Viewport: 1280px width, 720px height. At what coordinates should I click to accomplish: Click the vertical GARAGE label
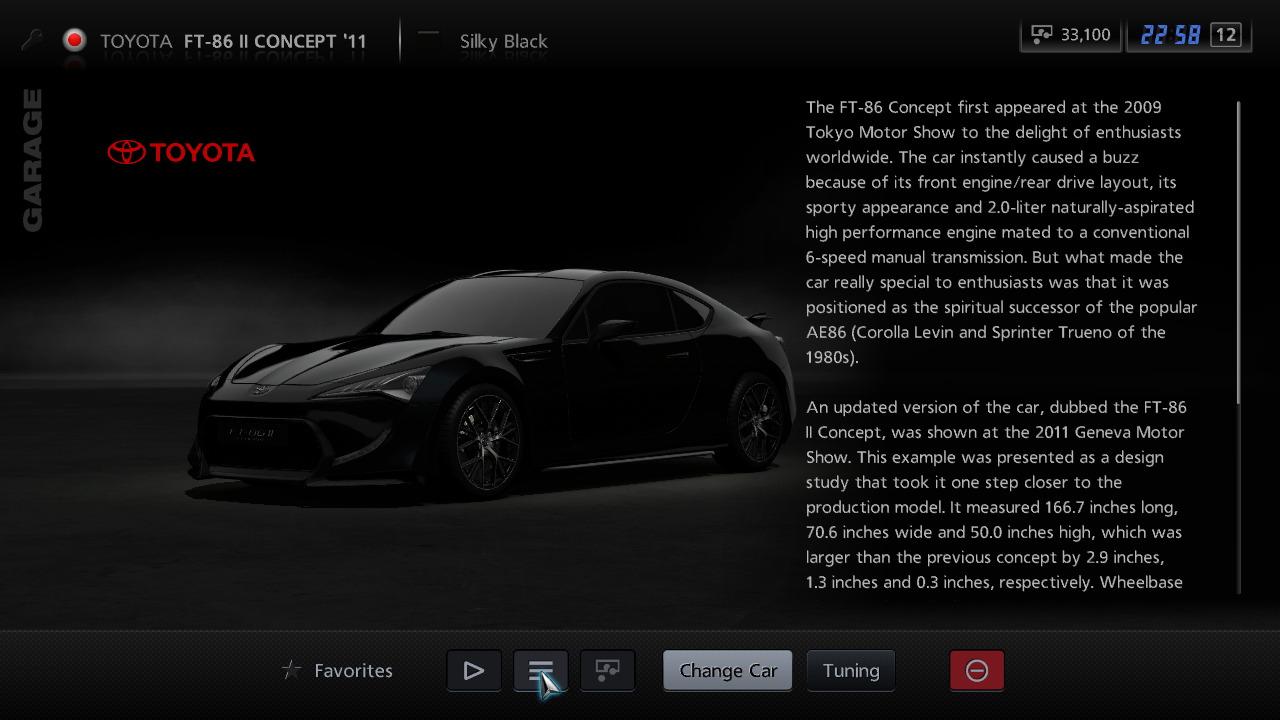point(32,160)
